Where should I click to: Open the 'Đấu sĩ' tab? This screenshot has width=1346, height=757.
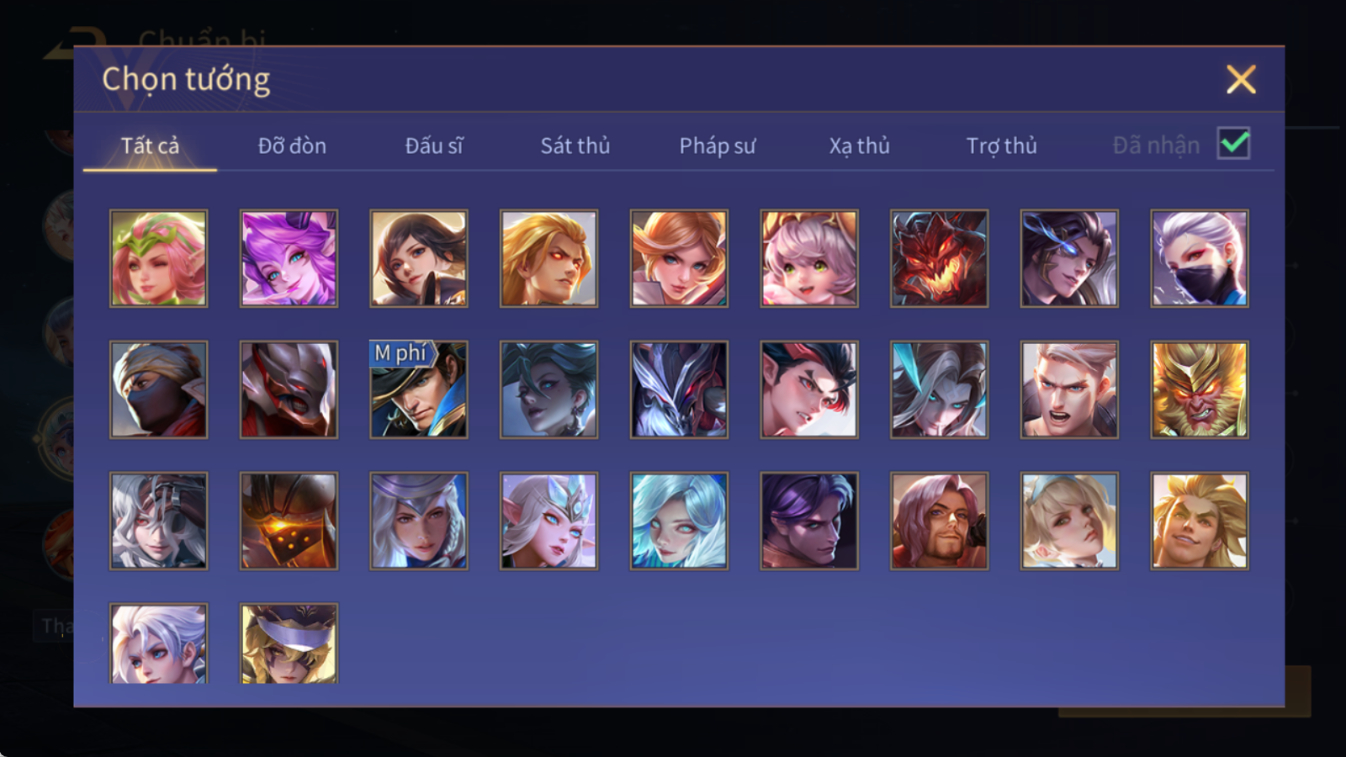pyautogui.click(x=434, y=146)
